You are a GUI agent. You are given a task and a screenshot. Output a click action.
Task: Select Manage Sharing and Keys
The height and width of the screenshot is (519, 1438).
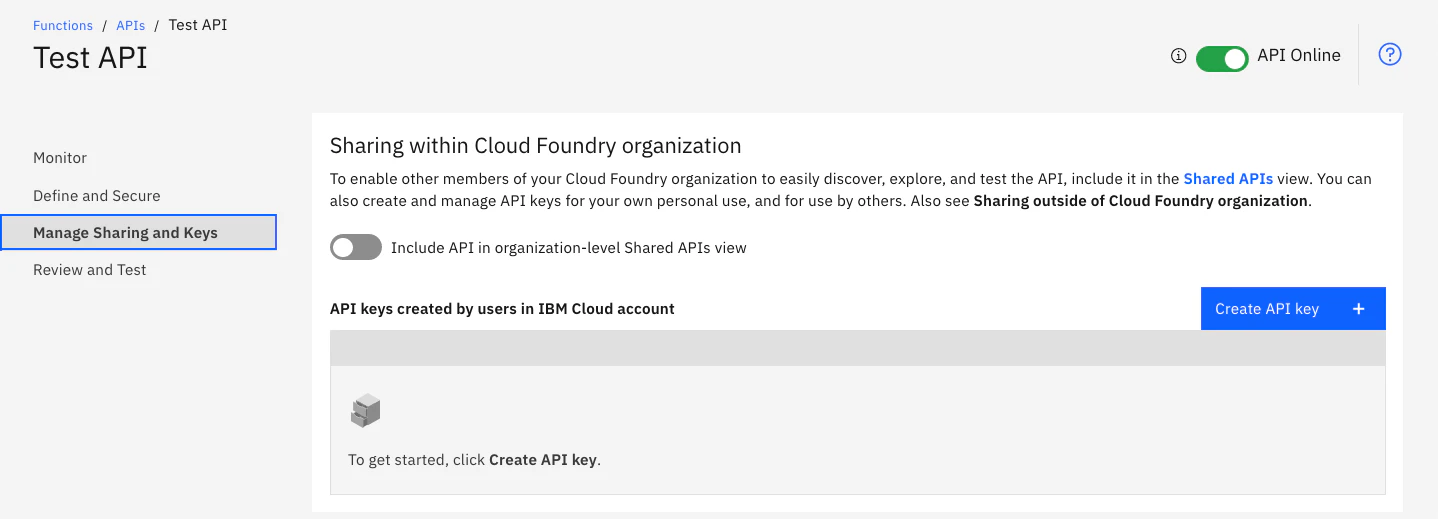click(x=138, y=232)
